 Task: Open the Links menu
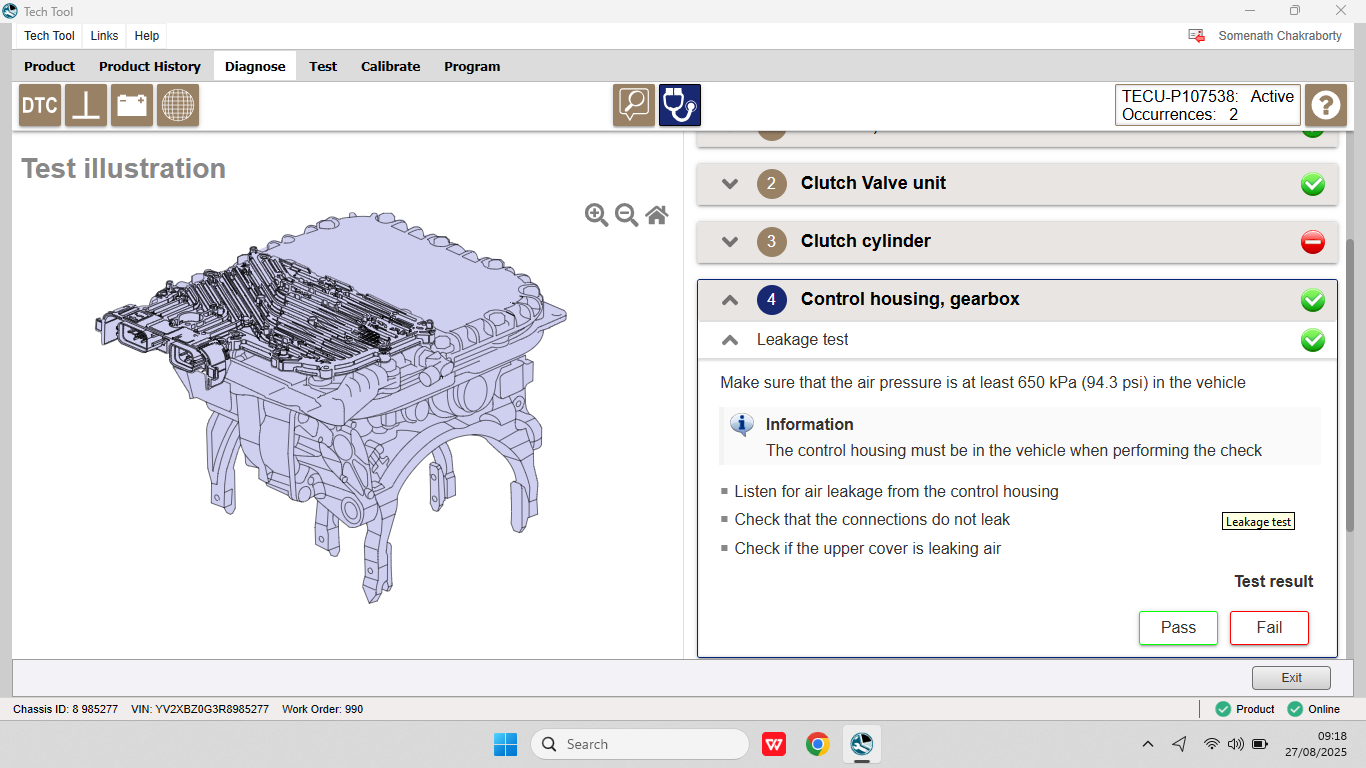tap(104, 35)
